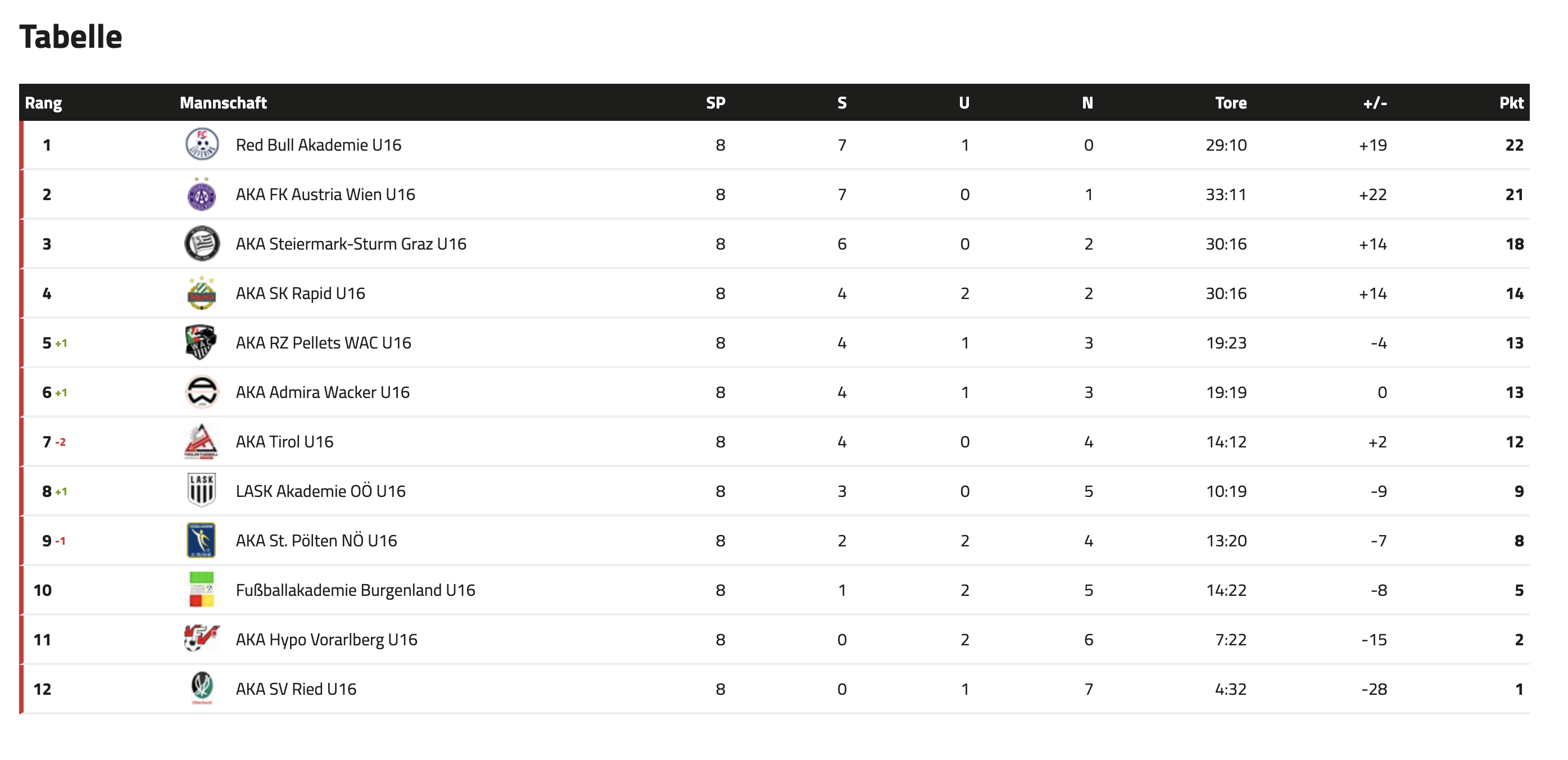
Task: Click the LASK striped crest
Action: (x=201, y=491)
